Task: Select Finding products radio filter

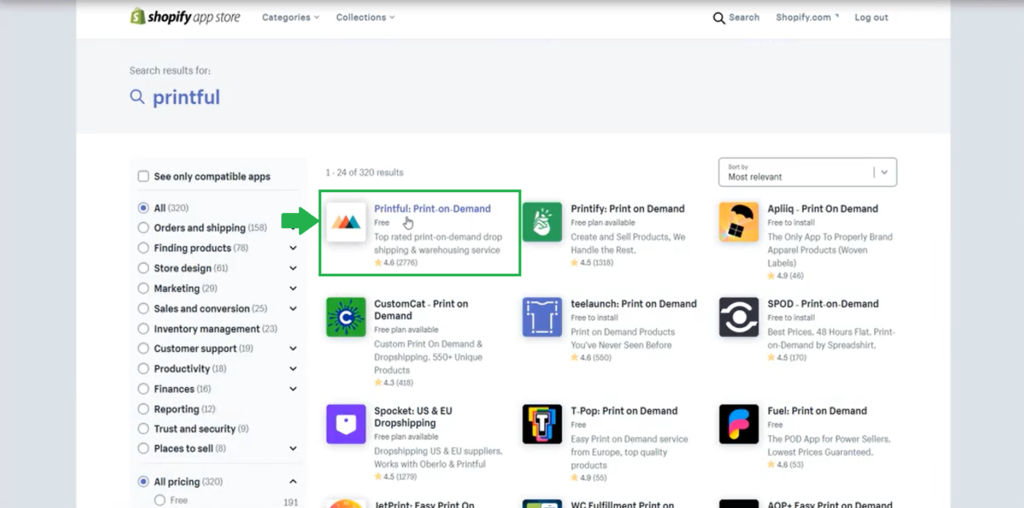Action: click(143, 248)
